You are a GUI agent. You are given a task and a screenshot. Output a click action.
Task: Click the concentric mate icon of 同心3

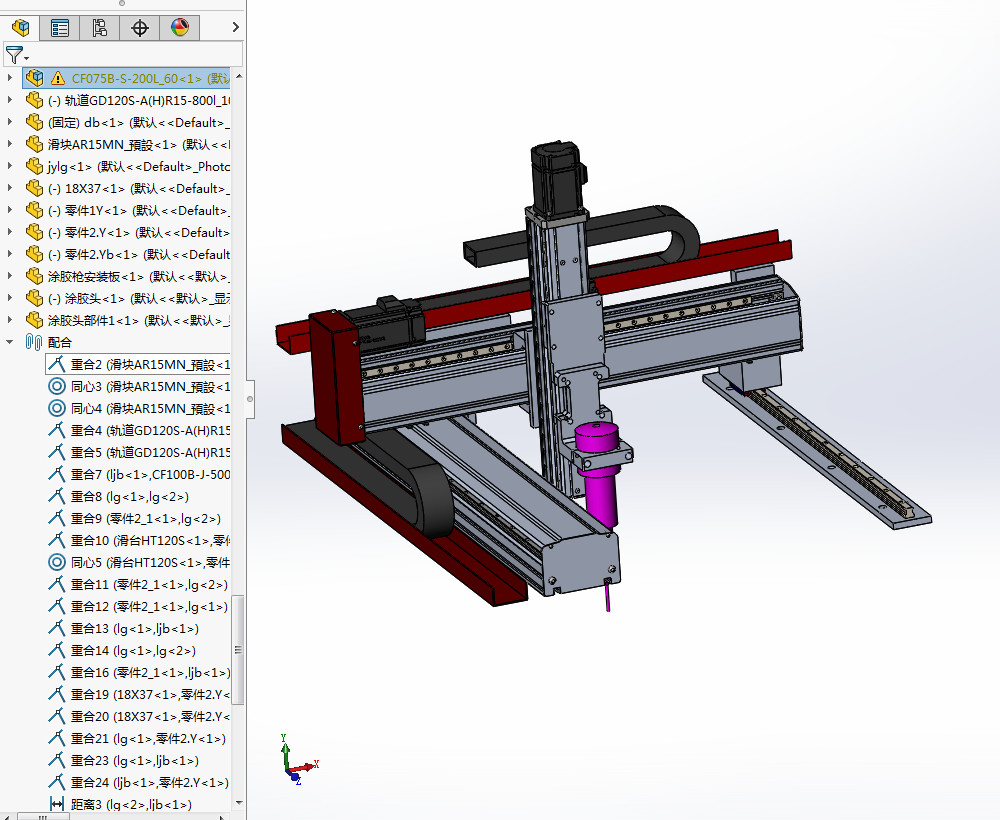57,386
